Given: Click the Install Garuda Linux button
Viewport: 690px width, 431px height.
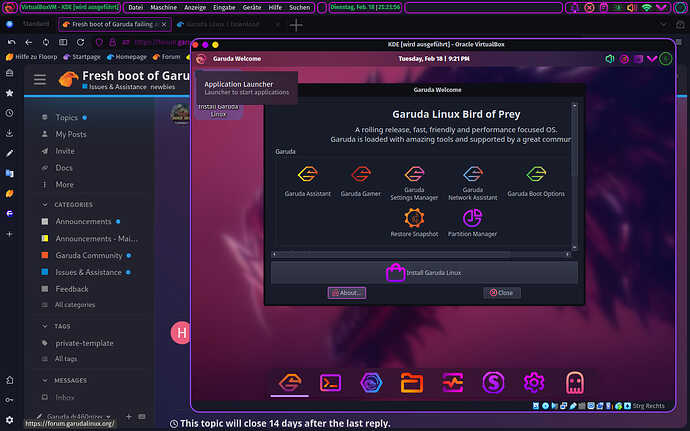Looking at the screenshot, I should (x=424, y=273).
